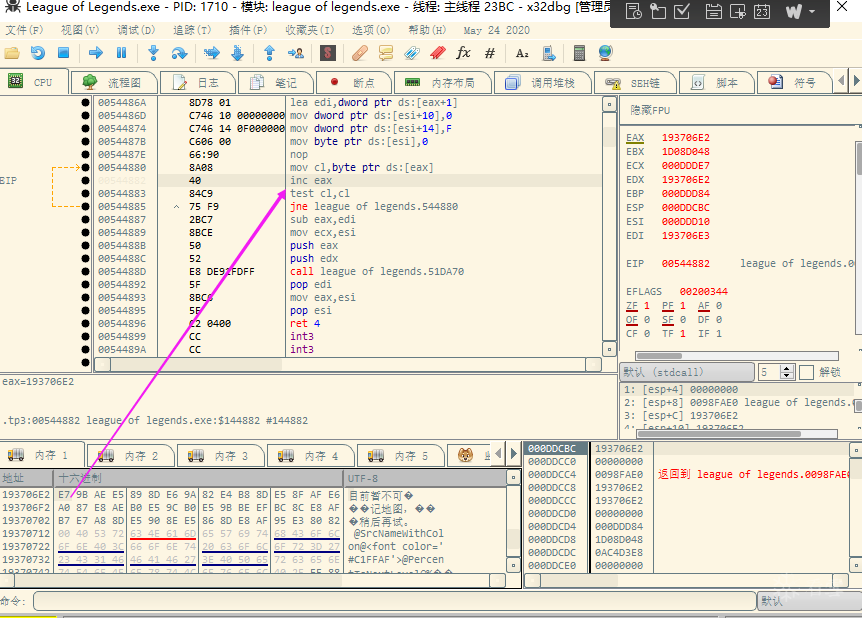Viewport: 862px width, 618px height.
Task: Click the run arrow toolbar icon
Action: tap(96, 53)
